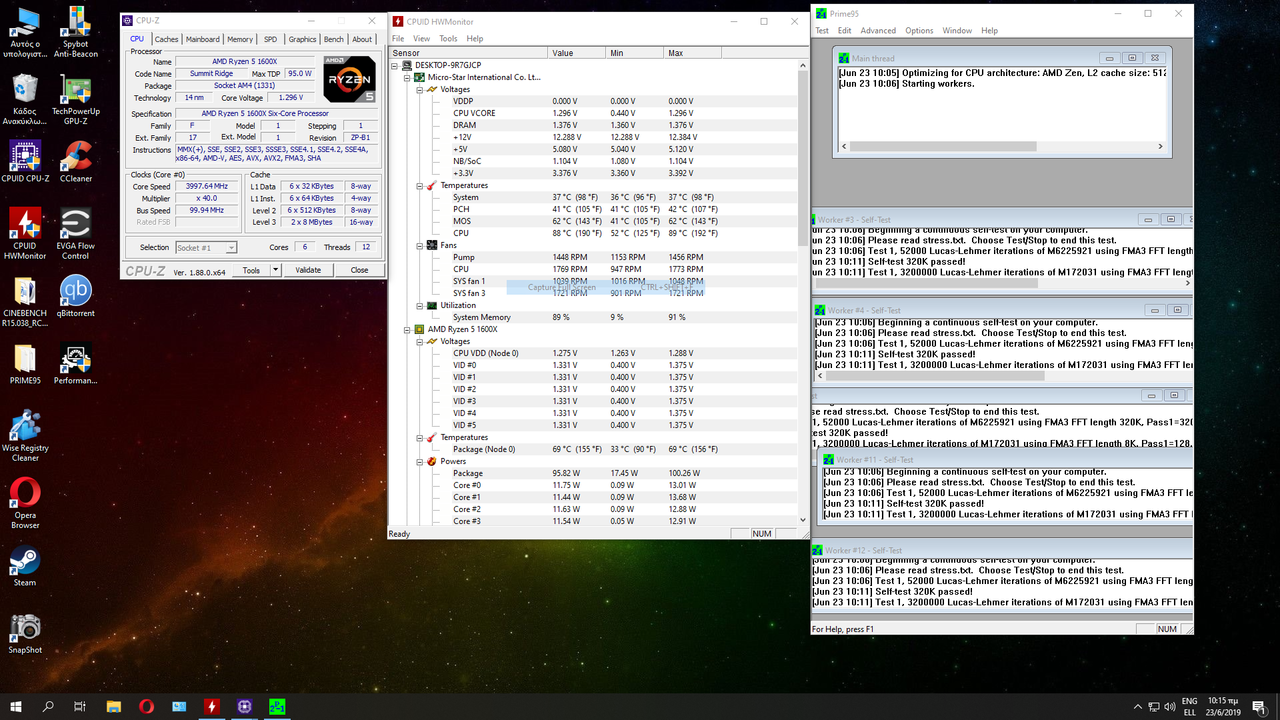The height and width of the screenshot is (720, 1280).
Task: Click Close button in CPU-Z
Action: 359,270
